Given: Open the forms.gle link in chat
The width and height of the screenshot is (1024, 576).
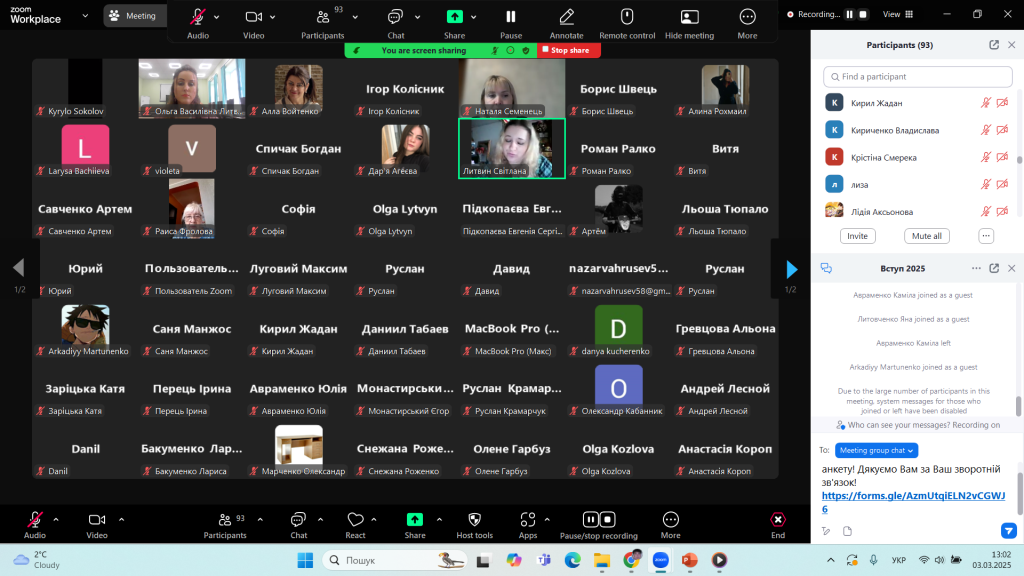Looking at the screenshot, I should [x=913, y=502].
